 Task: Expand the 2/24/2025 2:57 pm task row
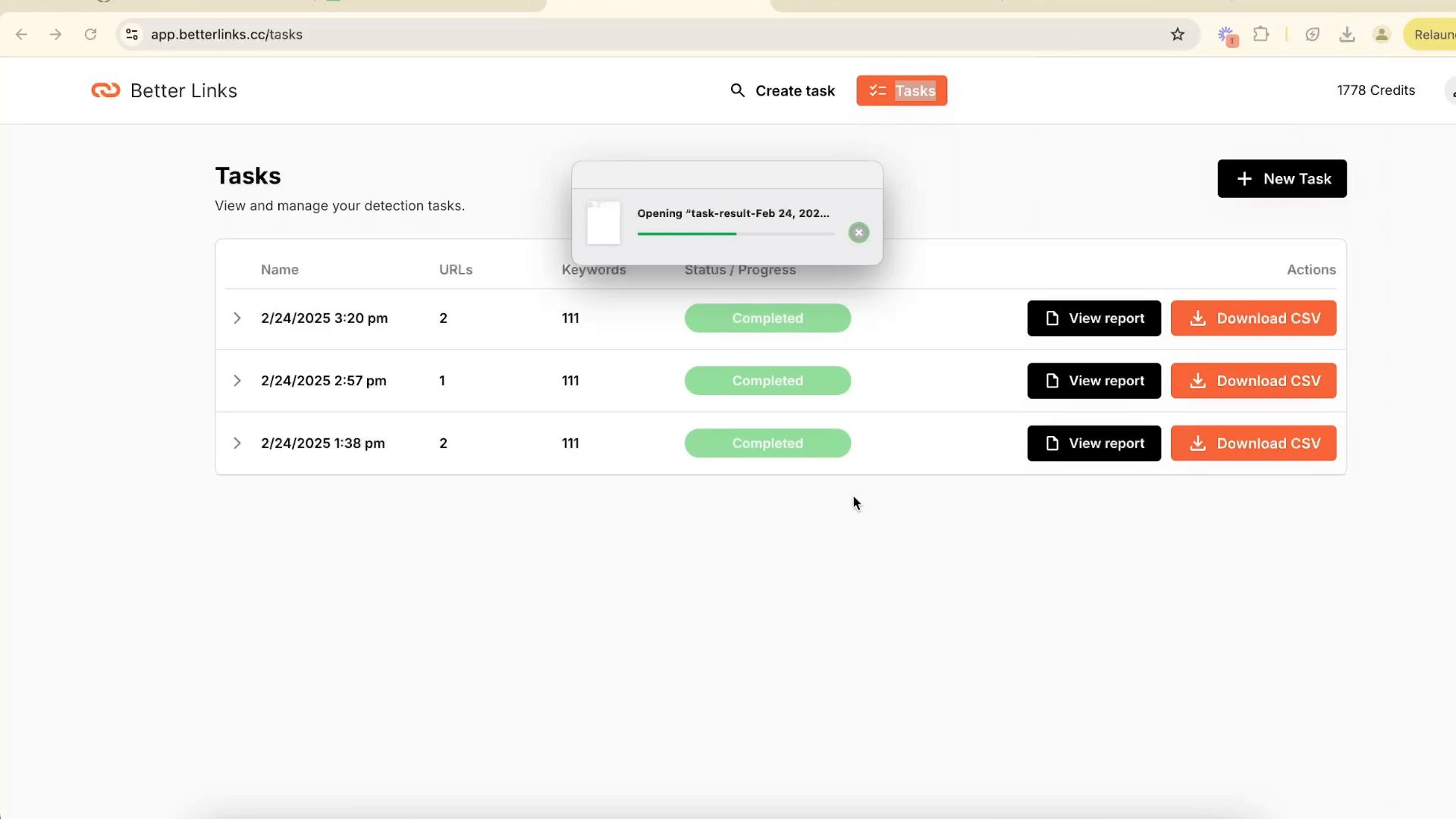pos(237,381)
